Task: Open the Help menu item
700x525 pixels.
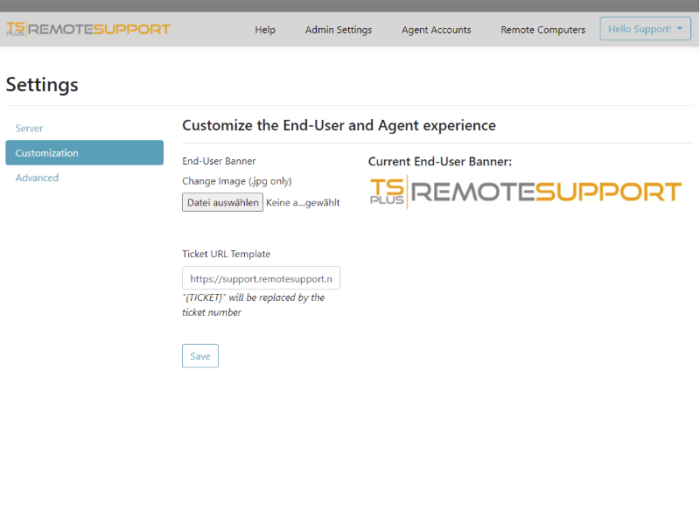Action: 265,29
